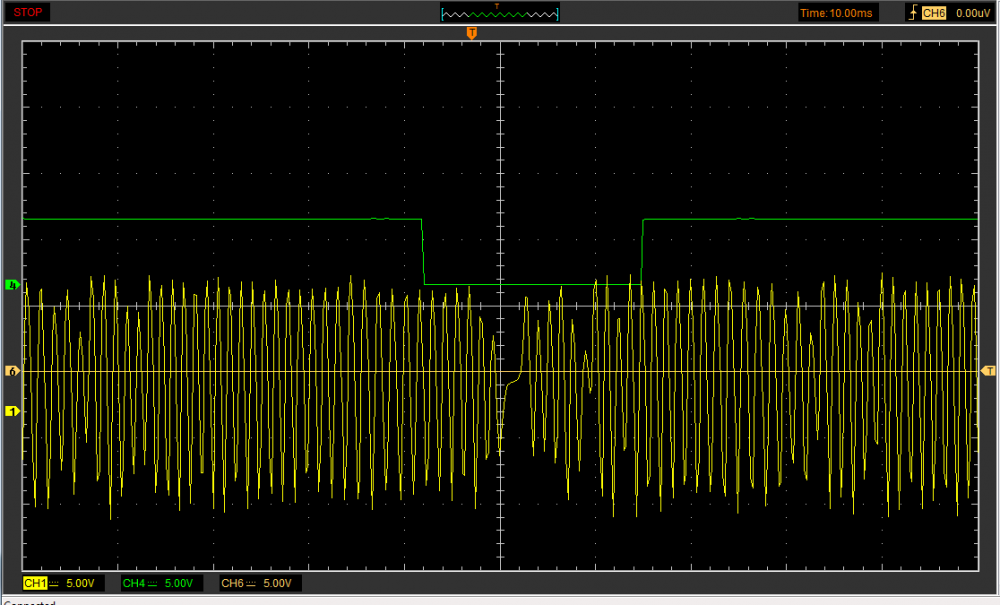Click the Time:10.00ms timebase readout
The width and height of the screenshot is (1000, 605).
pyautogui.click(x=838, y=13)
